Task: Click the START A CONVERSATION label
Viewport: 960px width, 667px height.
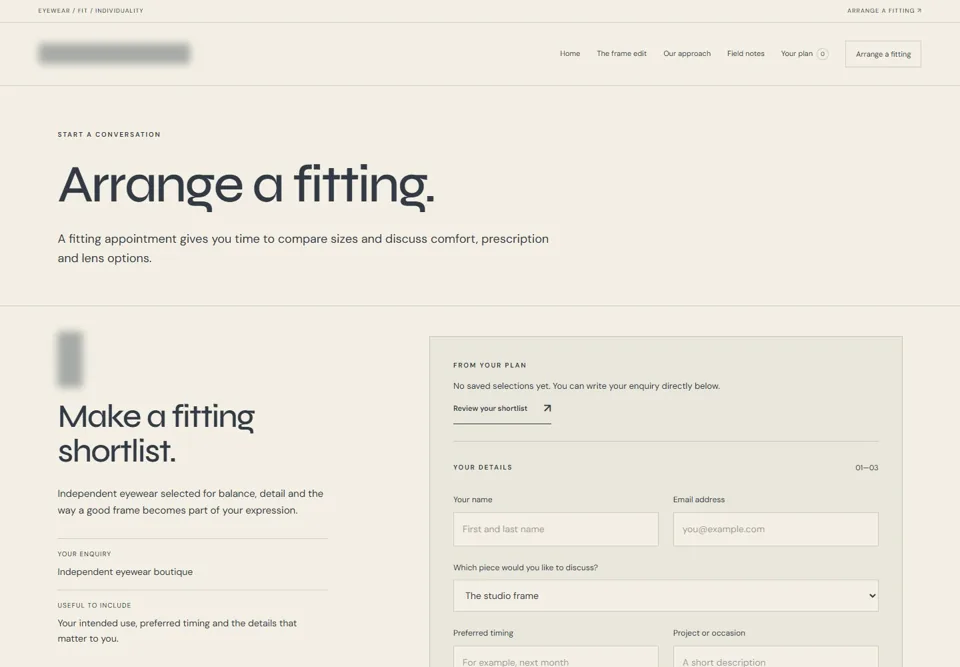Action: pyautogui.click(x=109, y=134)
